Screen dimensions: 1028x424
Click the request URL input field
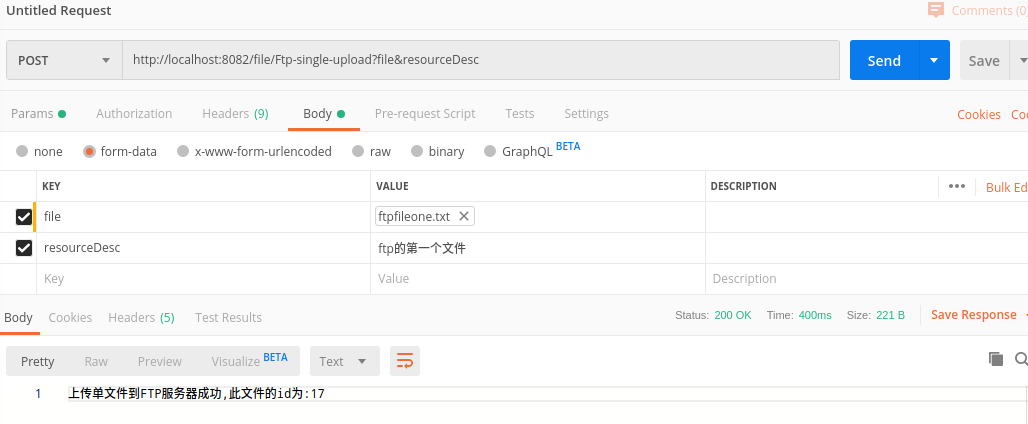(480, 60)
